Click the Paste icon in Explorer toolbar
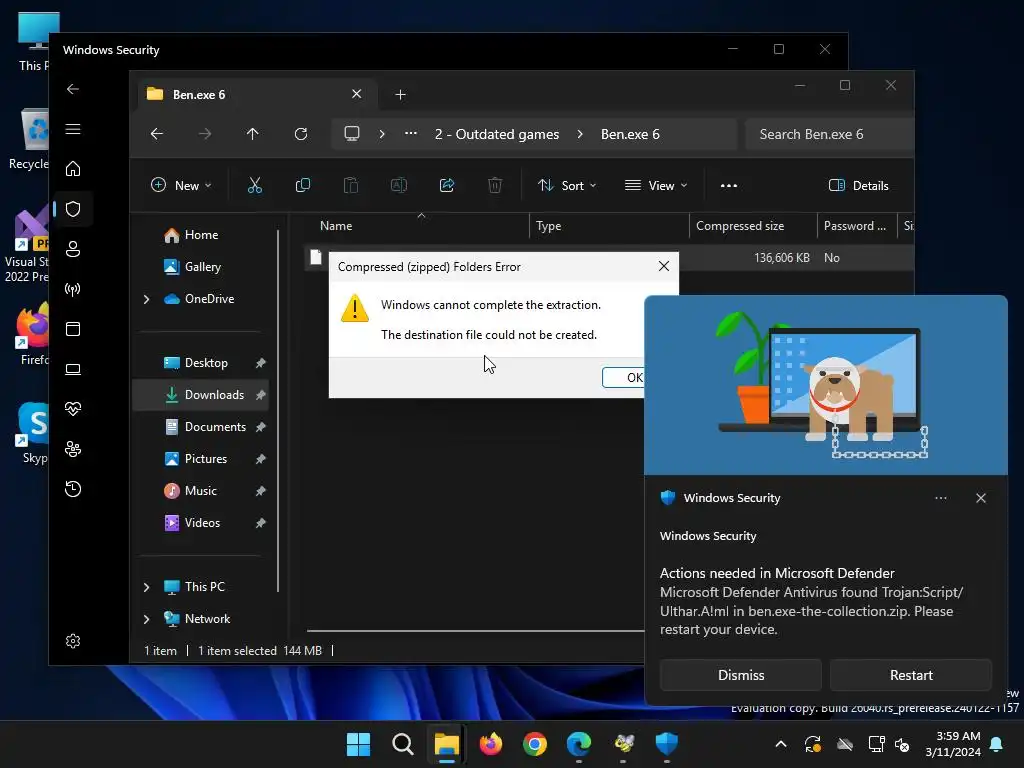 [351, 185]
